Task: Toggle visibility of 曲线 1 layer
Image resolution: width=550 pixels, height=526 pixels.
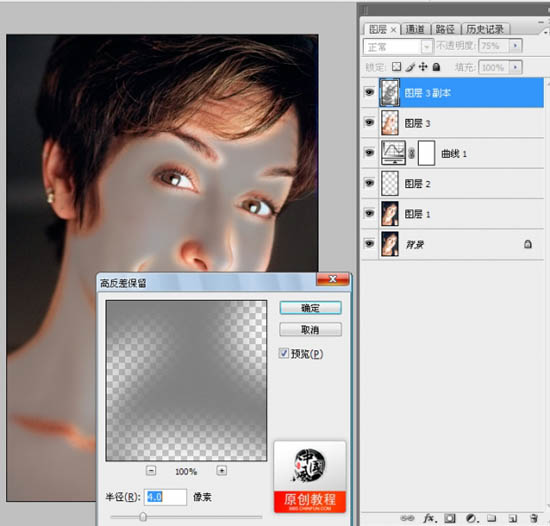Action: coord(369,153)
